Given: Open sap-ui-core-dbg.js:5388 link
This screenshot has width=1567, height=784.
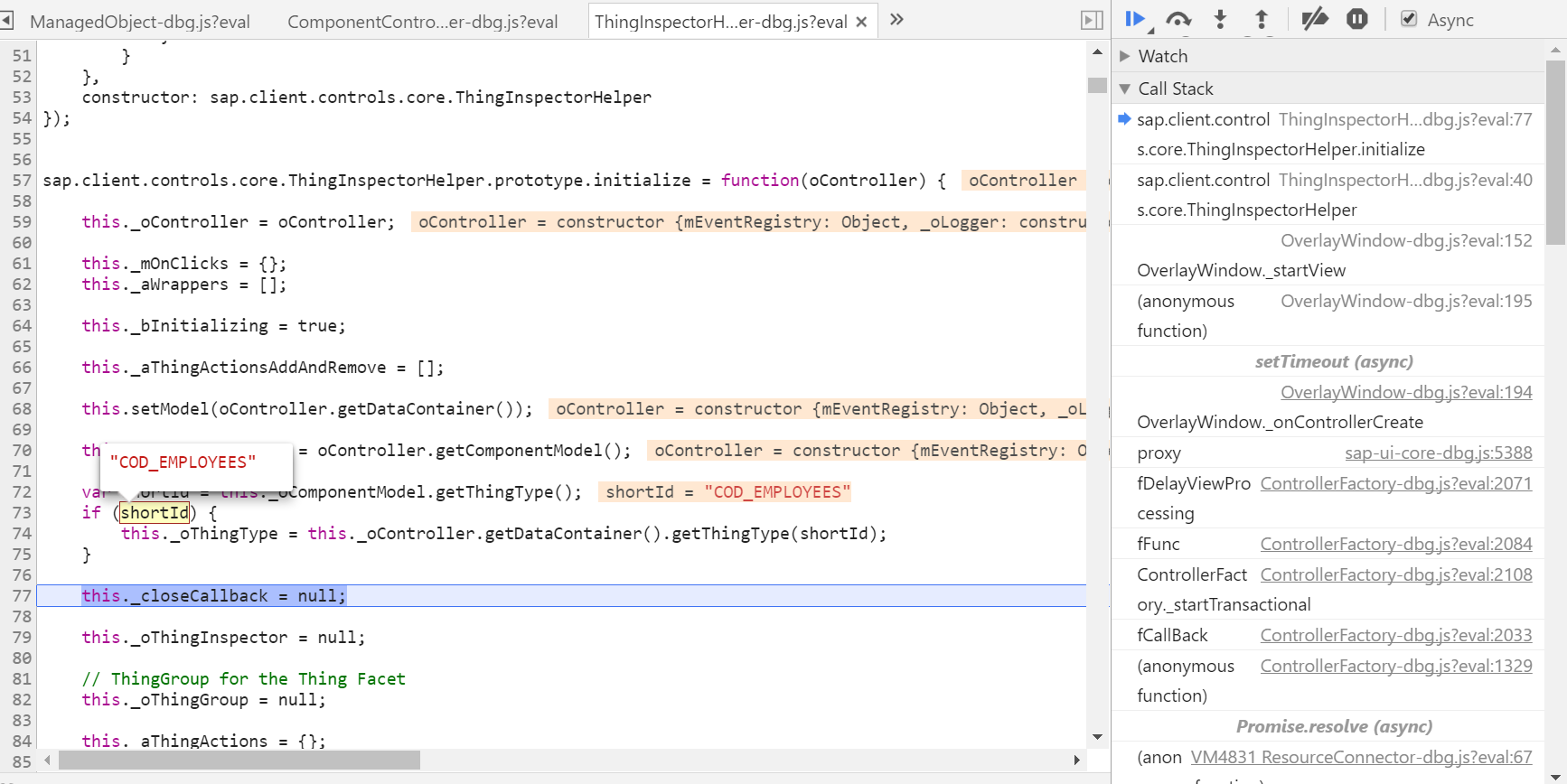Looking at the screenshot, I should 1439,453.
